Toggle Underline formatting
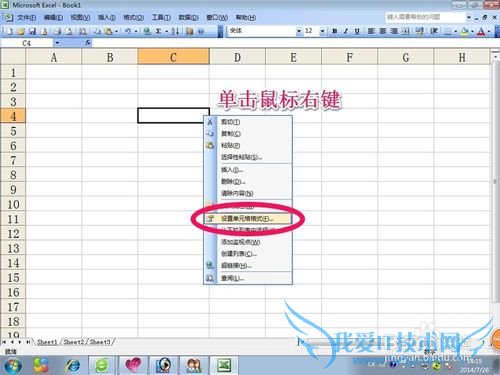Viewport: 500px width, 375px height. click(x=357, y=31)
